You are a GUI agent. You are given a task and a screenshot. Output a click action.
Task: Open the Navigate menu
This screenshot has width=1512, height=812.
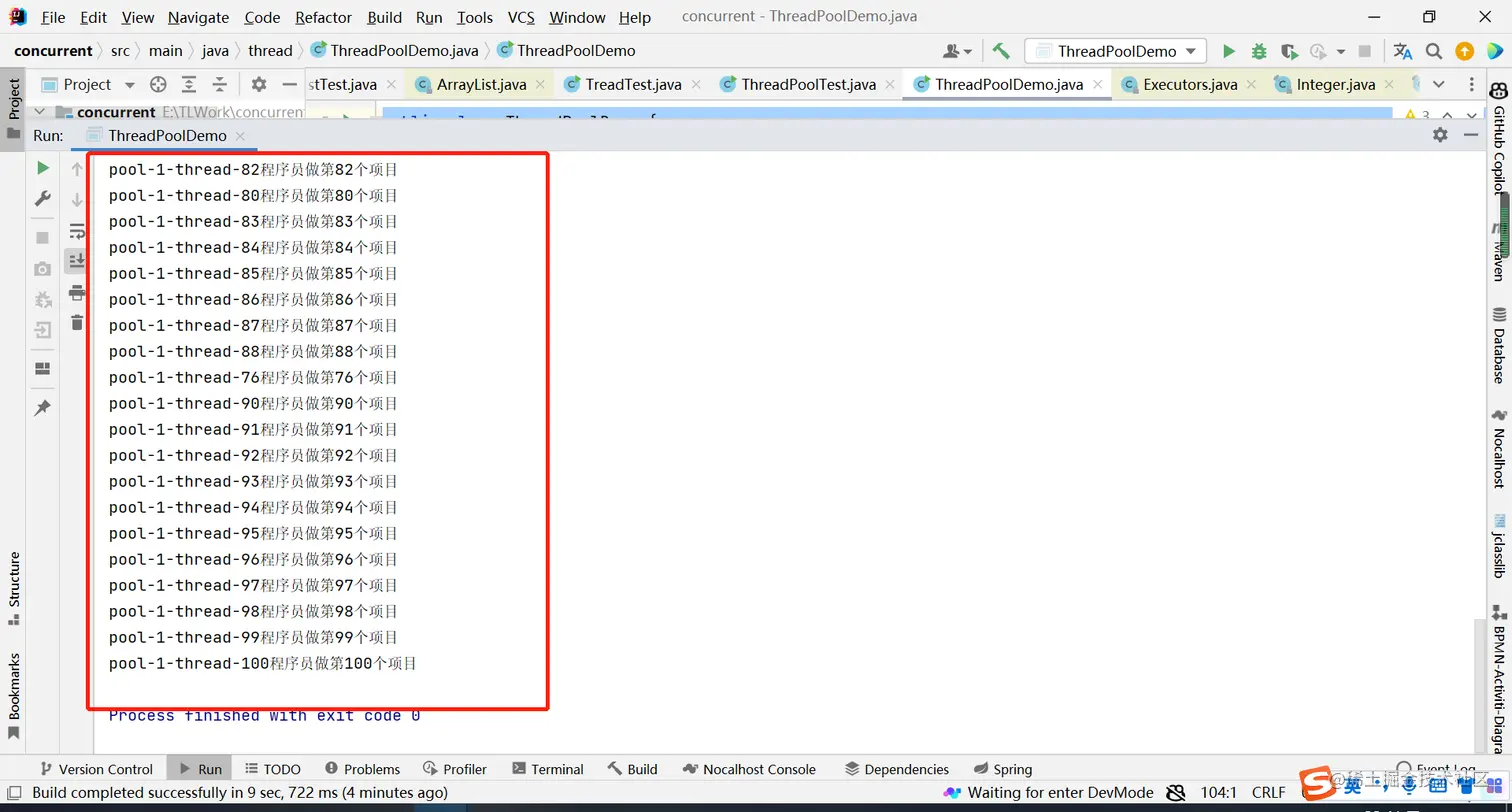(198, 17)
